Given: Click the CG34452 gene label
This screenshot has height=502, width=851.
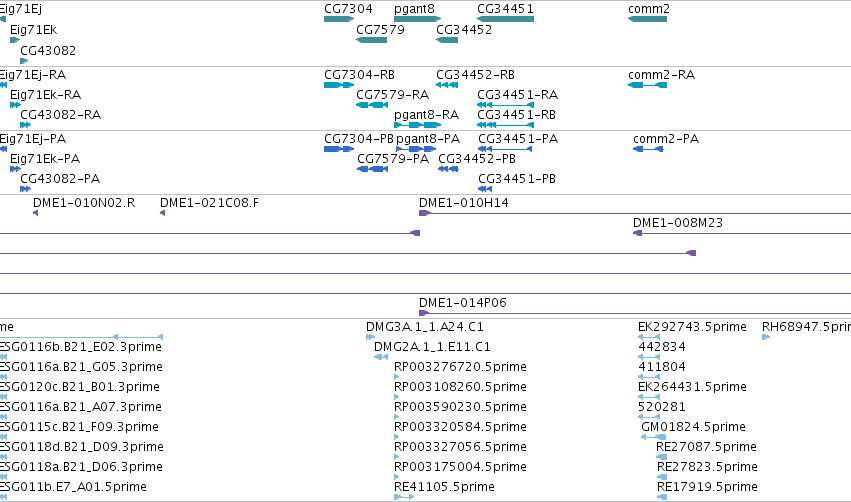Looking at the screenshot, I should [x=464, y=29].
